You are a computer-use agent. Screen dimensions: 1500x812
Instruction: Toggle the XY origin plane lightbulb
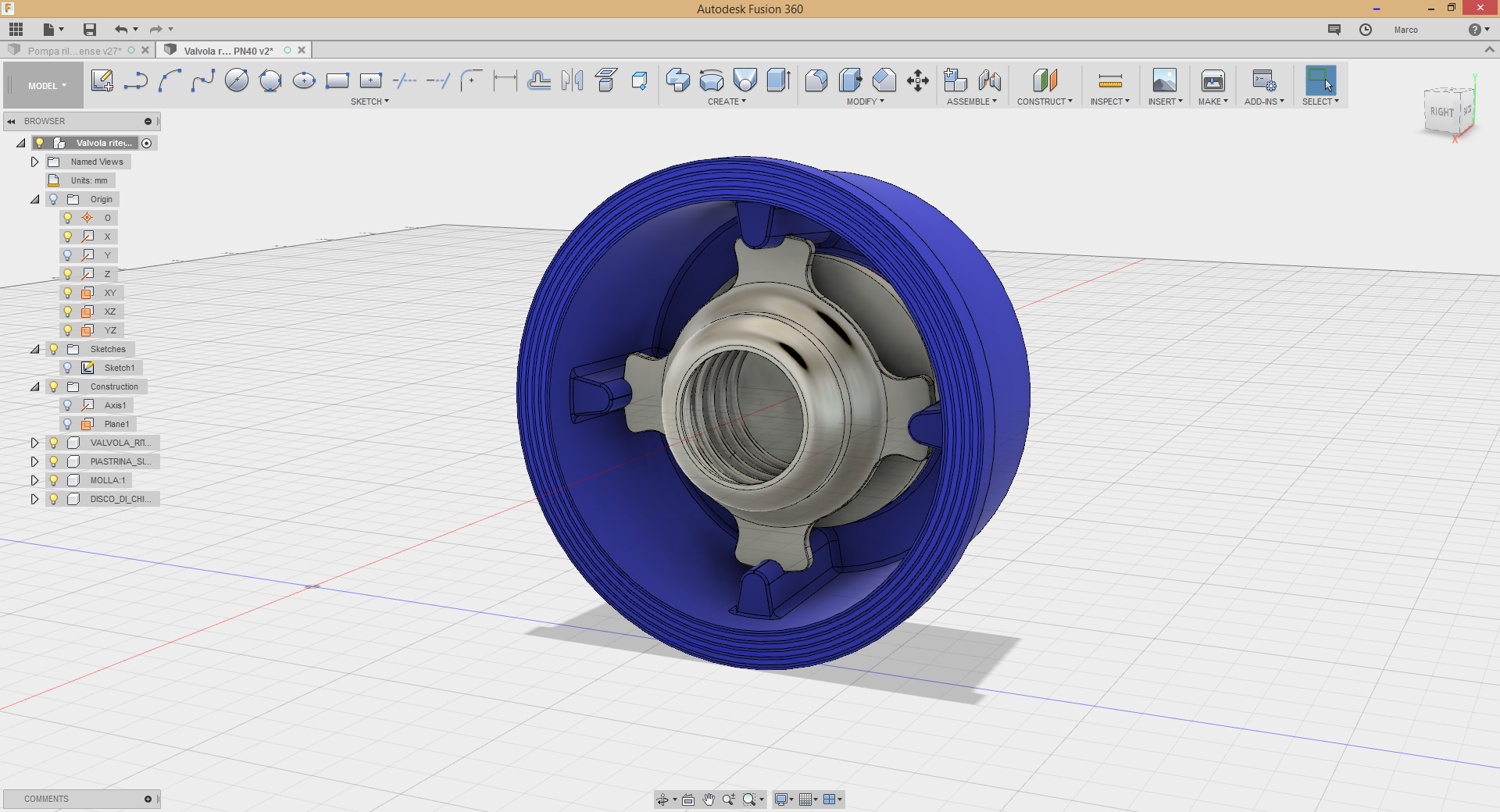pyautogui.click(x=68, y=293)
